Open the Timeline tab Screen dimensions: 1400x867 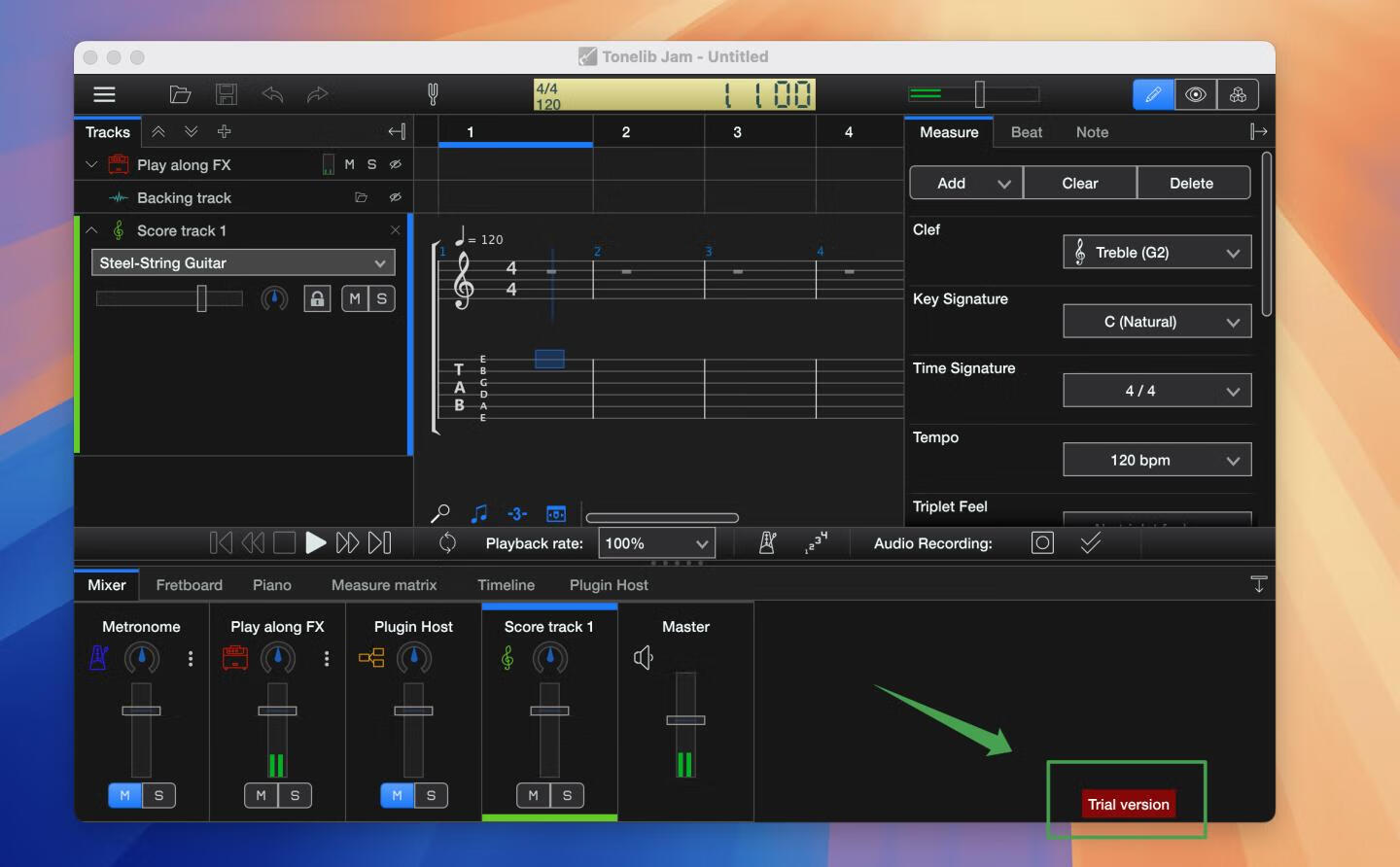click(x=506, y=584)
